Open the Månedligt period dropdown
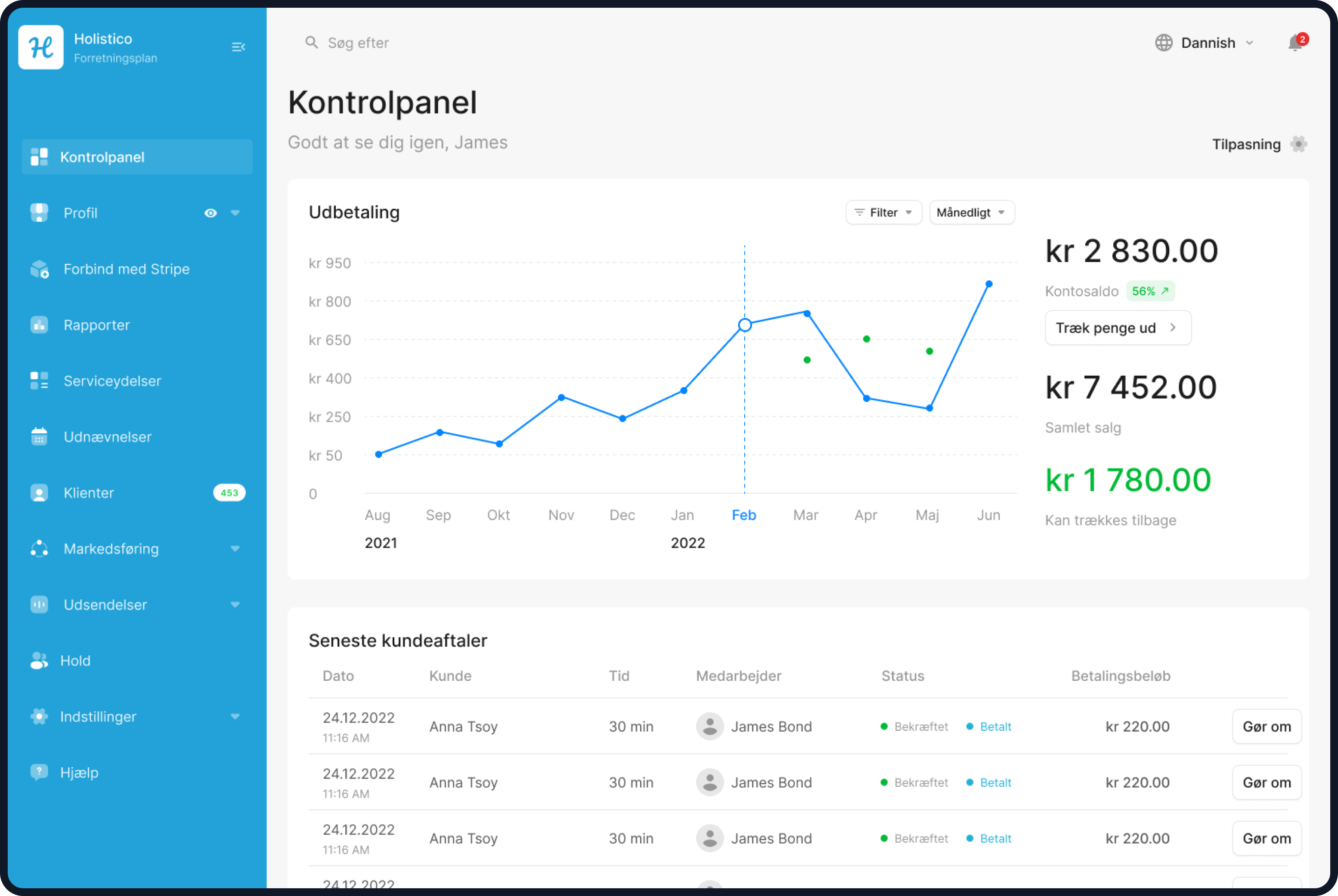Screen dimensions: 1338x896 pos(971,213)
